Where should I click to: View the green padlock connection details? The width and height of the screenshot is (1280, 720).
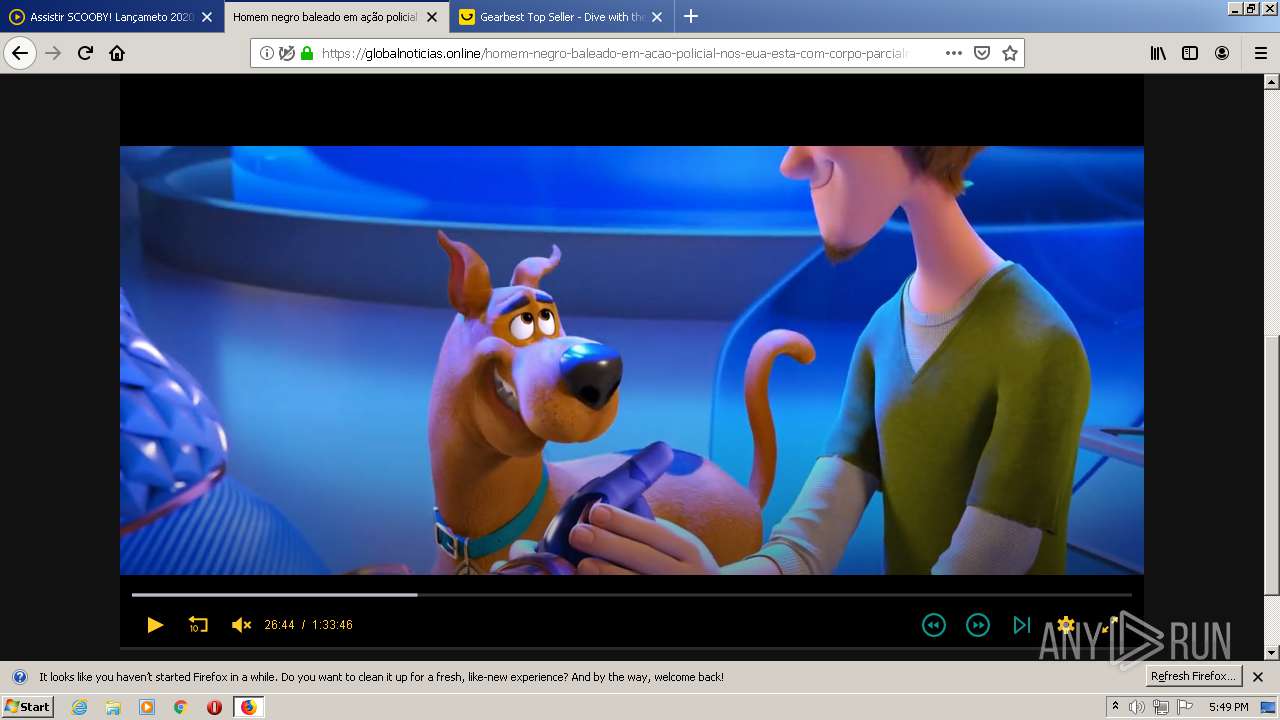(307, 53)
